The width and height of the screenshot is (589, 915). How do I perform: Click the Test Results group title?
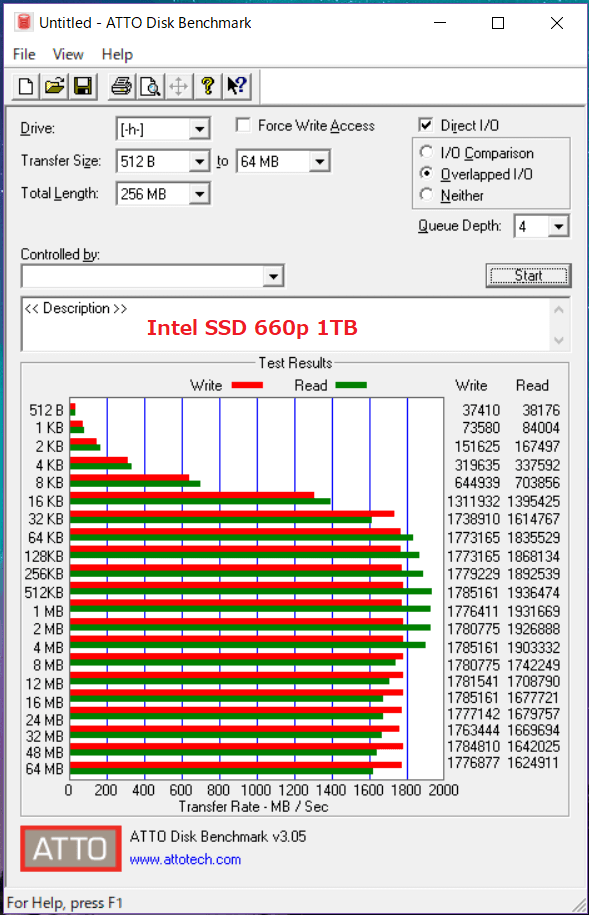(295, 363)
